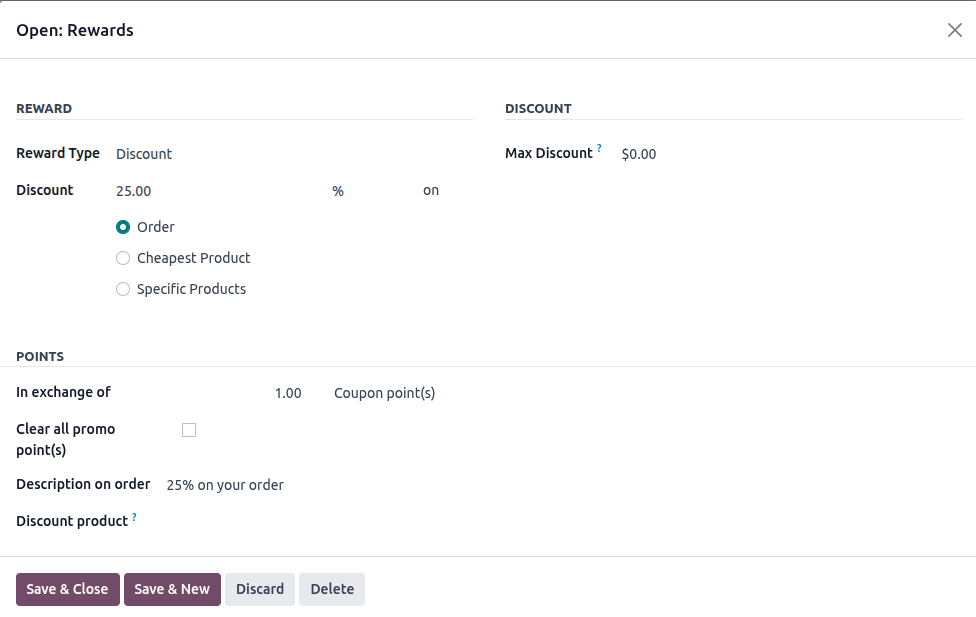Select the Cheapest Product radio option

pyautogui.click(x=123, y=258)
